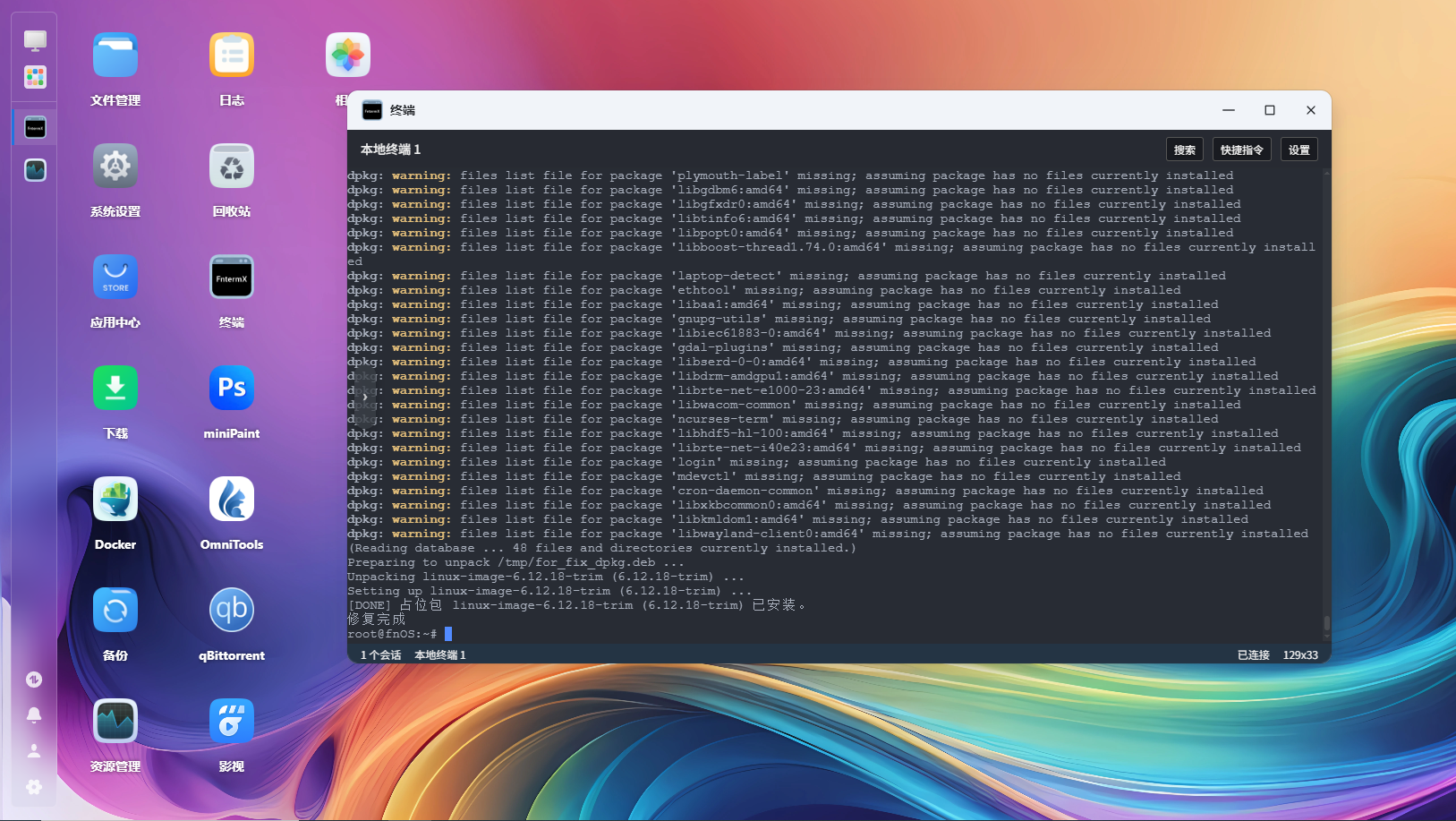
Task: Launch the miniPaint app icon
Action: (x=232, y=389)
